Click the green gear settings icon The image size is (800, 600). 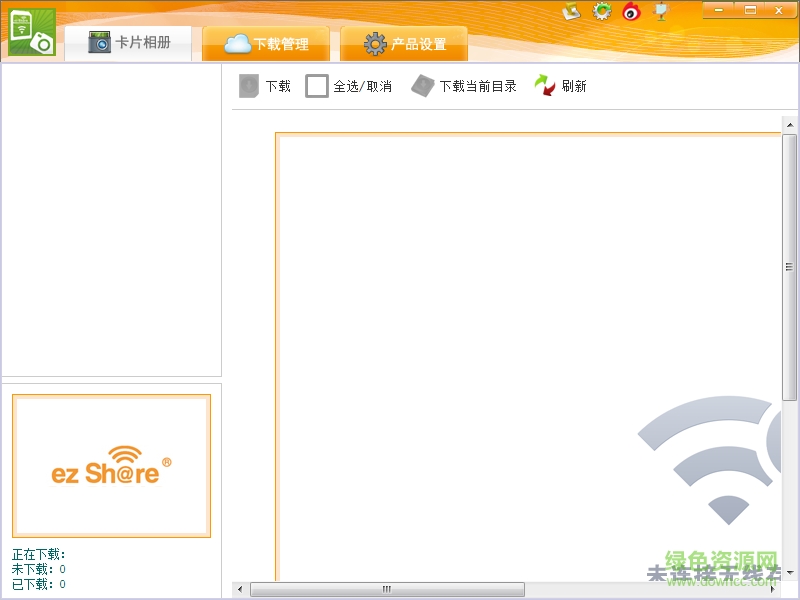(602, 13)
